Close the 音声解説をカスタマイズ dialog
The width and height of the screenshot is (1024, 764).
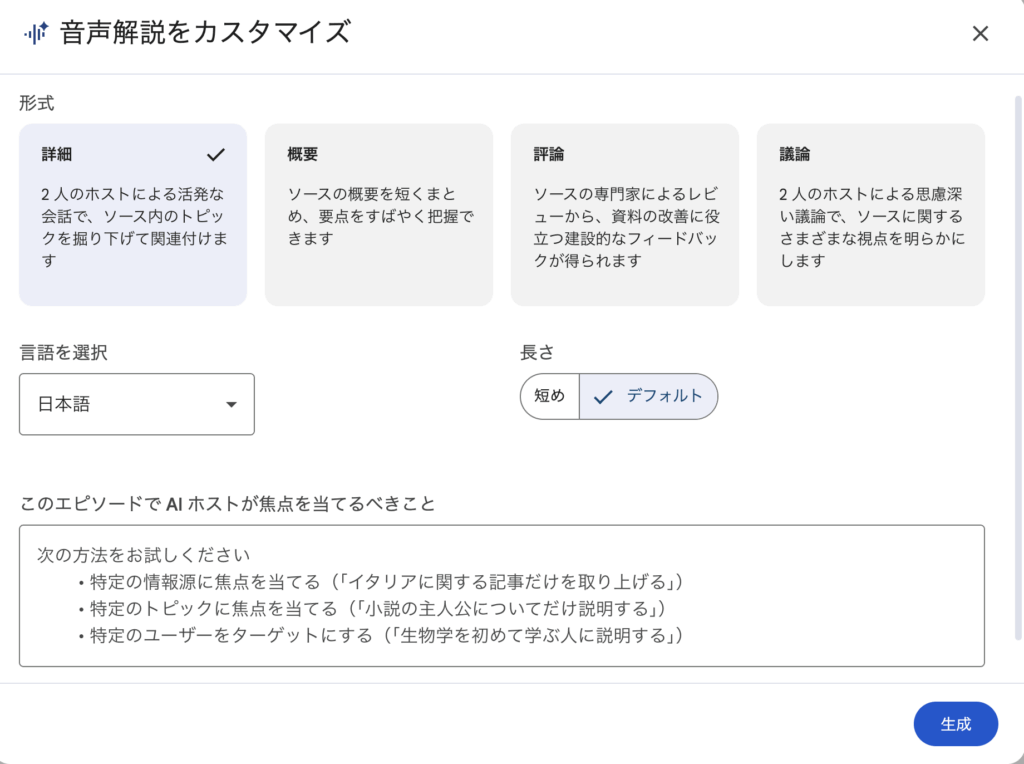980,33
